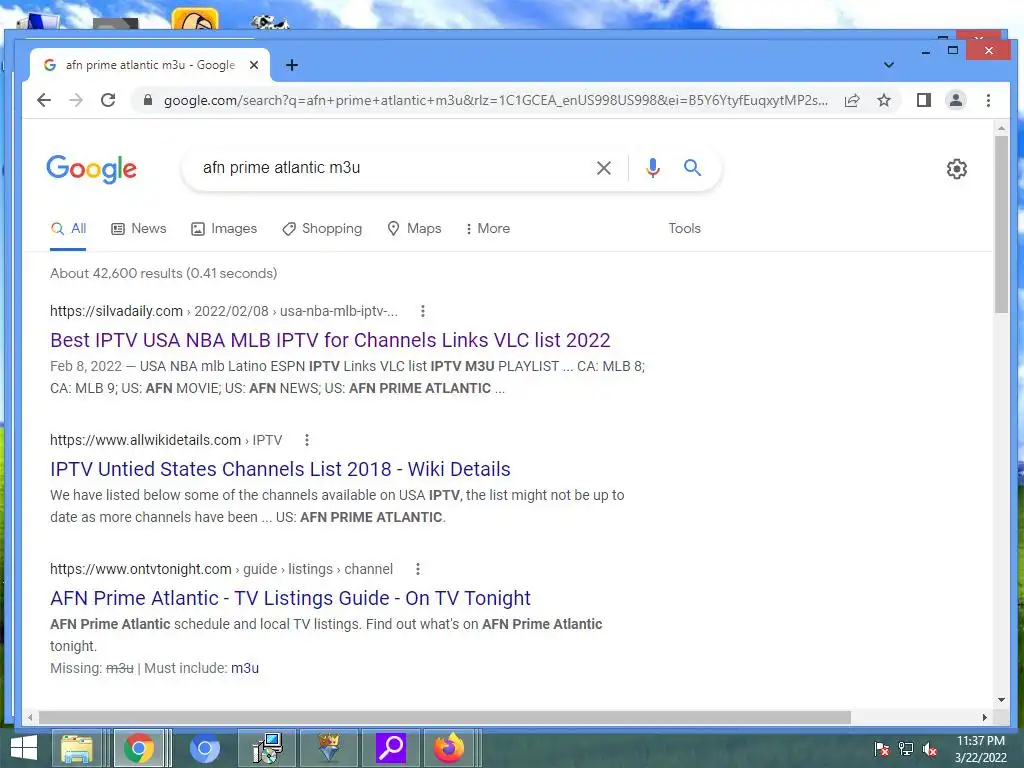Click the 'About 42,600 results' text
Image resolution: width=1024 pixels, height=768 pixels.
(163, 273)
